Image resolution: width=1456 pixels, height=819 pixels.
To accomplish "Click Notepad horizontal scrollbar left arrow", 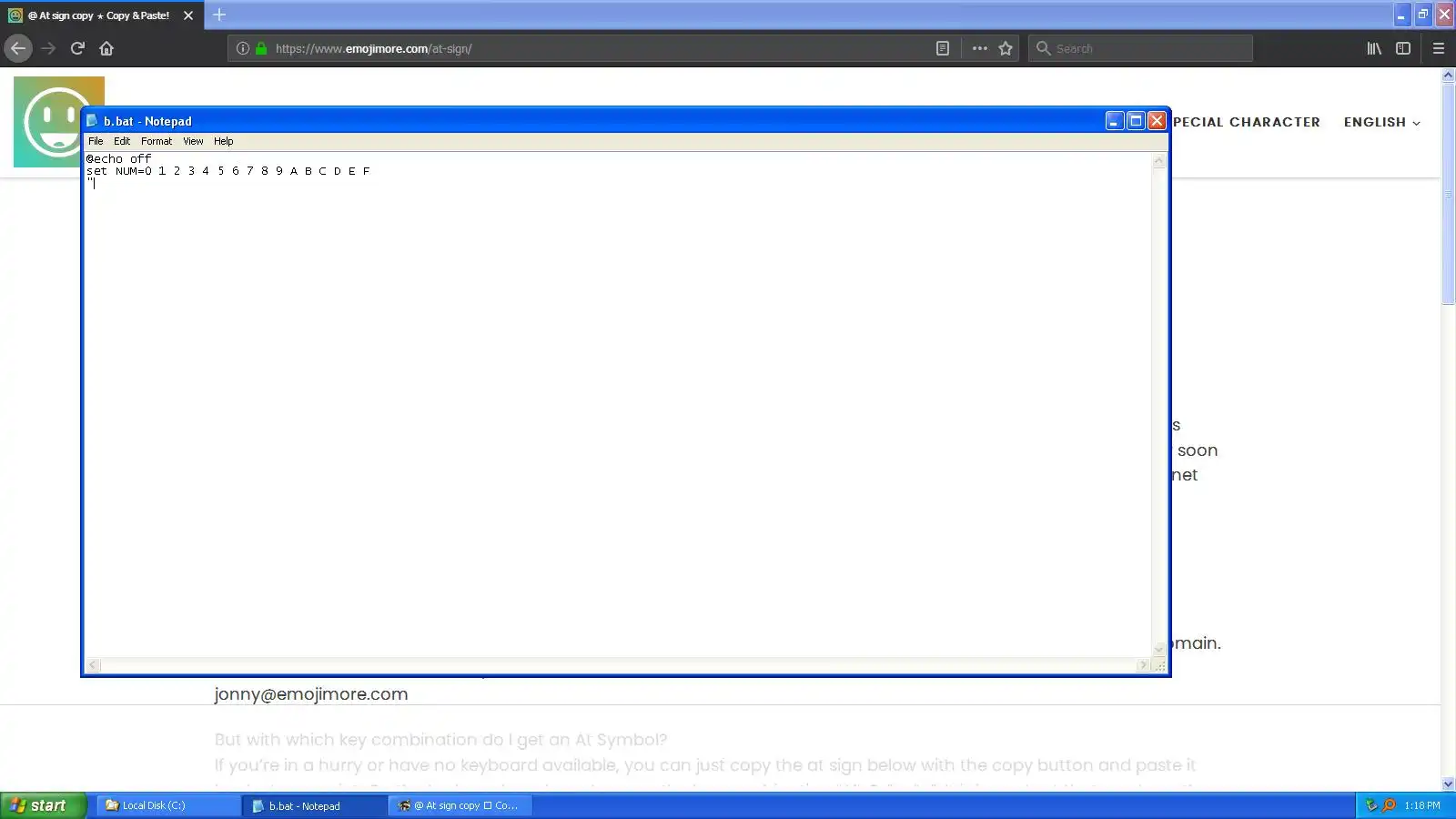I will 93,665.
